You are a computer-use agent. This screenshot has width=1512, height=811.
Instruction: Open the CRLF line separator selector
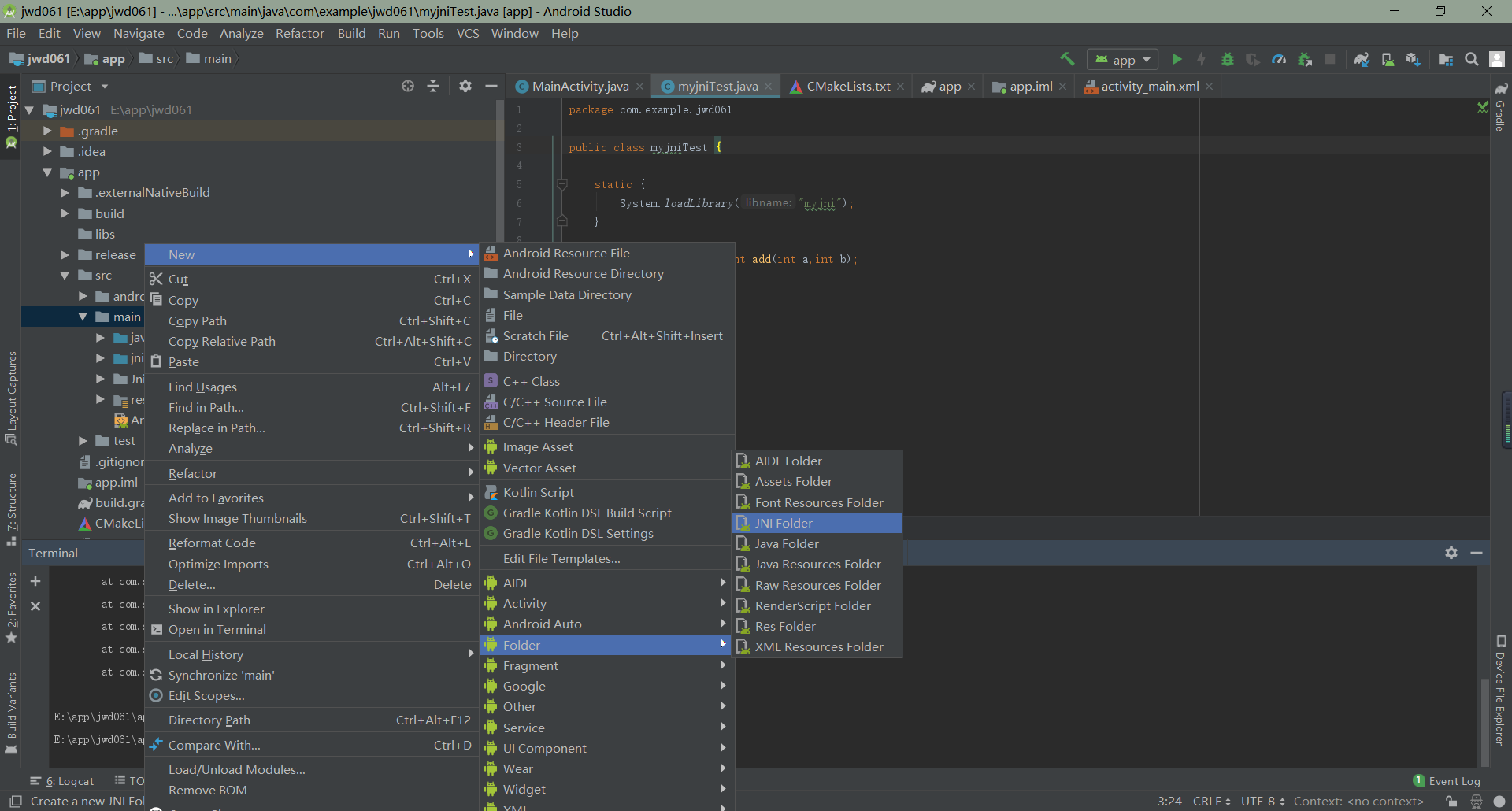(1211, 801)
